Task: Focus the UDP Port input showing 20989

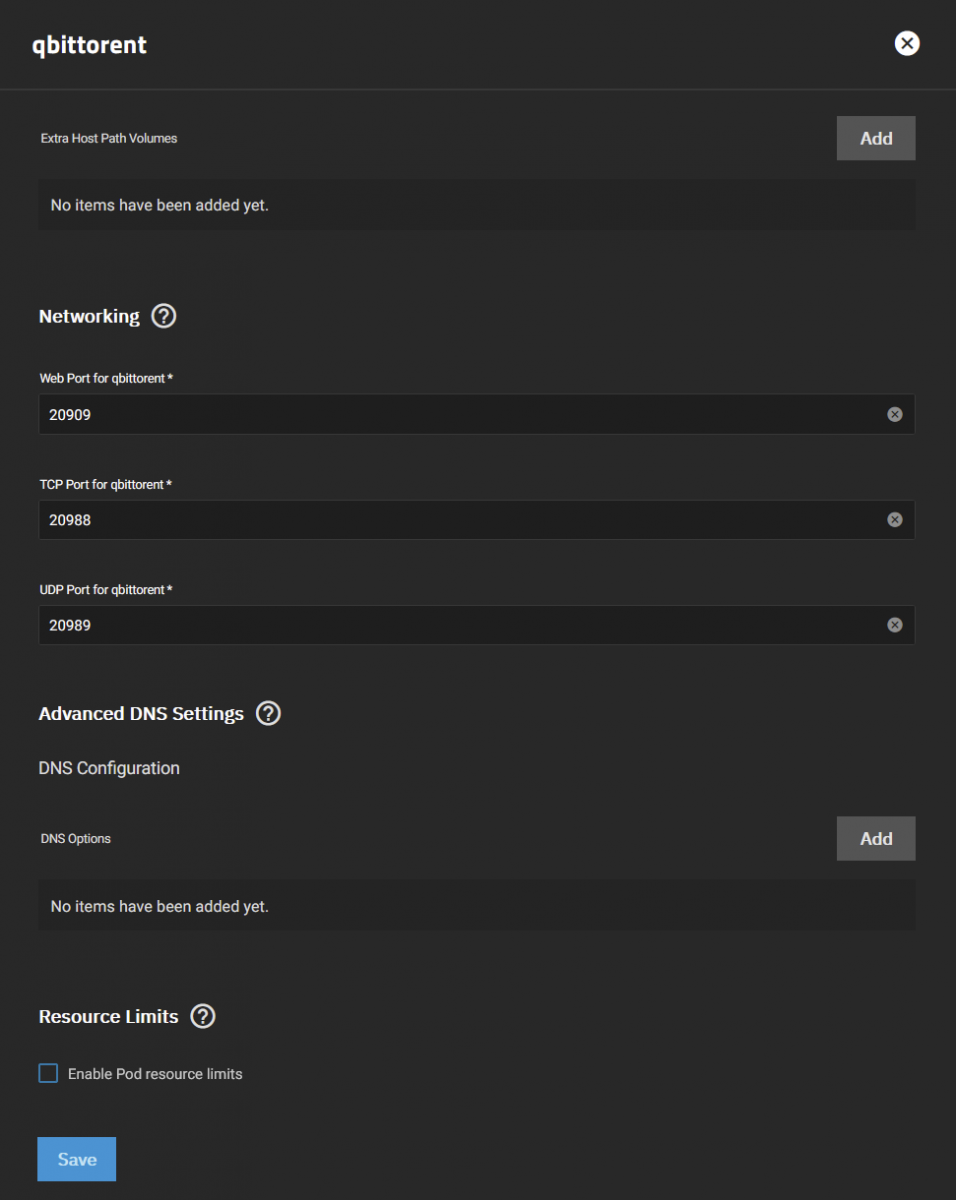Action: tap(476, 625)
